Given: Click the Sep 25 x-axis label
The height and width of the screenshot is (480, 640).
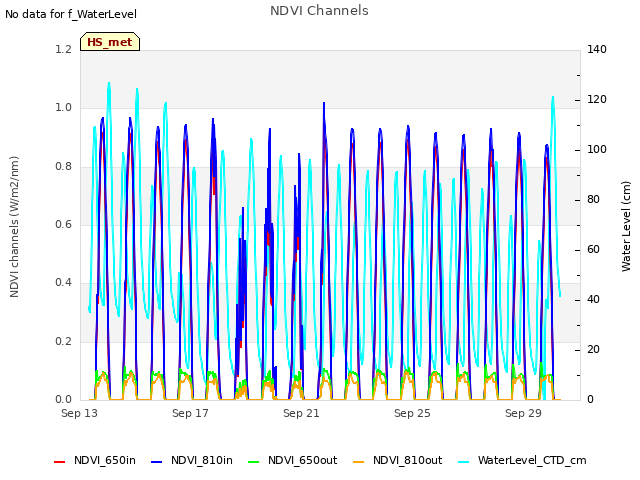Looking at the screenshot, I should click(412, 413).
